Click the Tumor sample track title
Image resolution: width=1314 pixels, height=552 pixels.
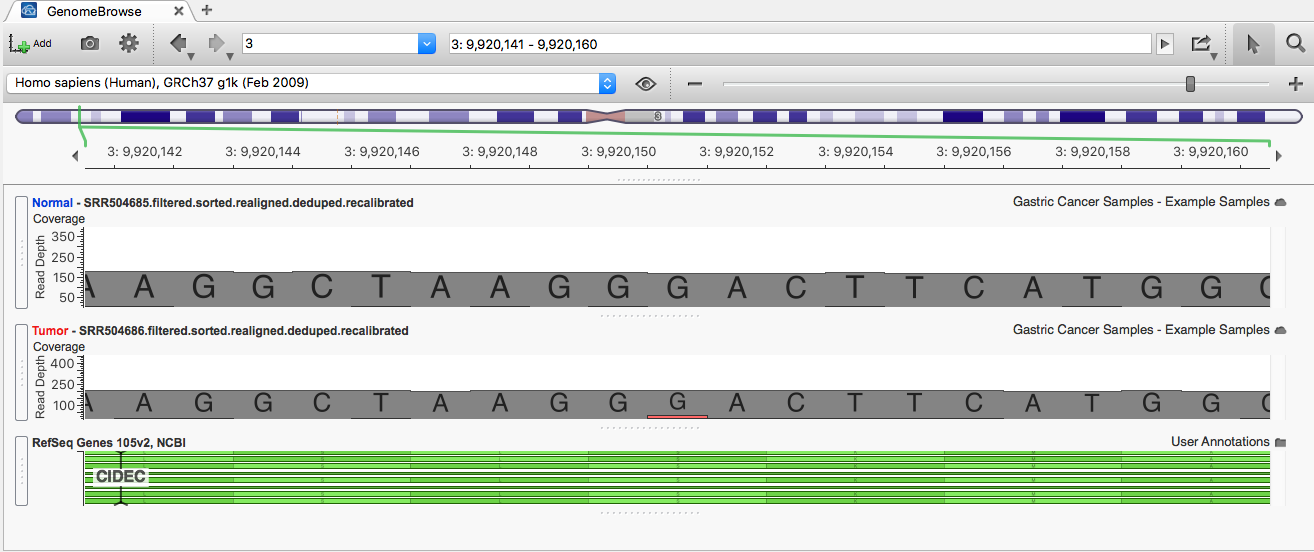point(220,331)
